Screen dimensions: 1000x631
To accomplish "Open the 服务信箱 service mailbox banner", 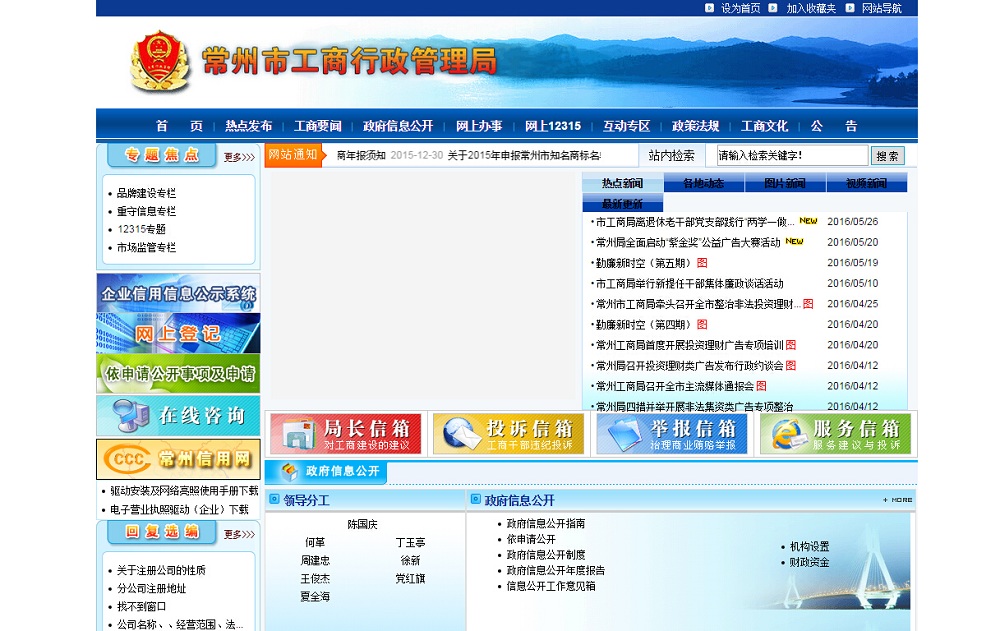I will (x=835, y=434).
